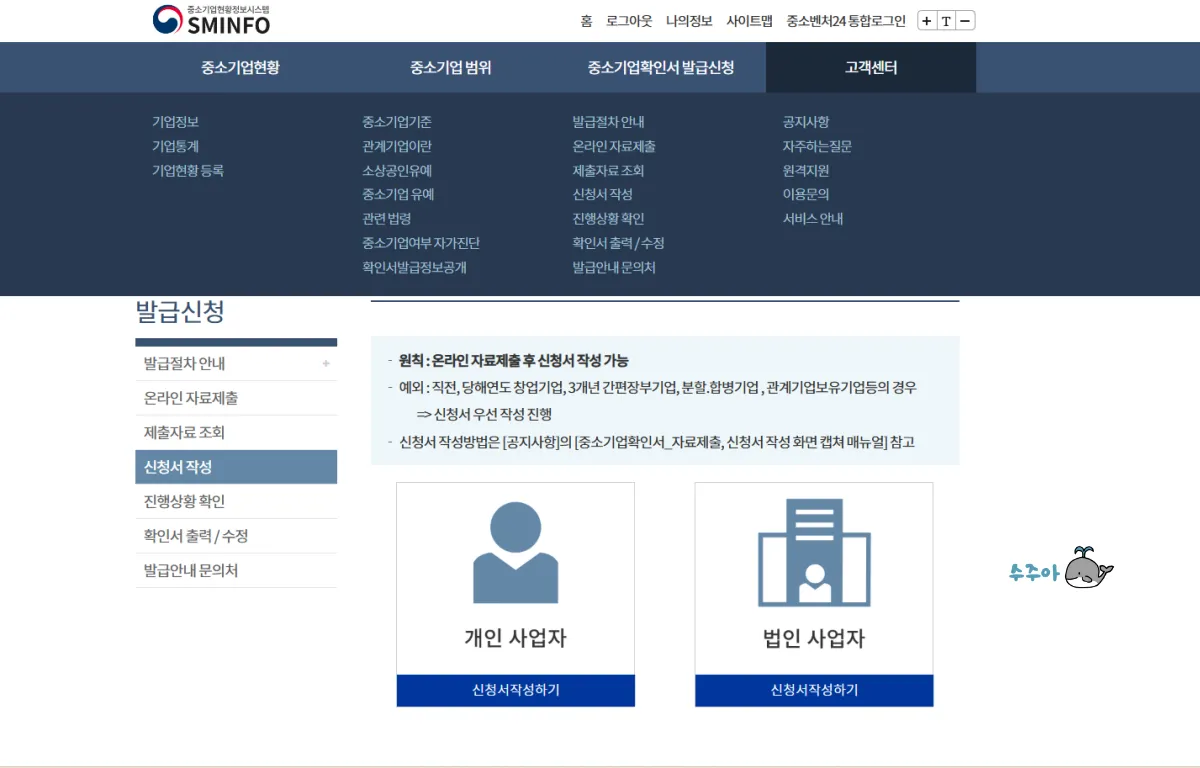
Task: Click 신청서작성하기 under 법인 사업자
Action: click(x=813, y=690)
